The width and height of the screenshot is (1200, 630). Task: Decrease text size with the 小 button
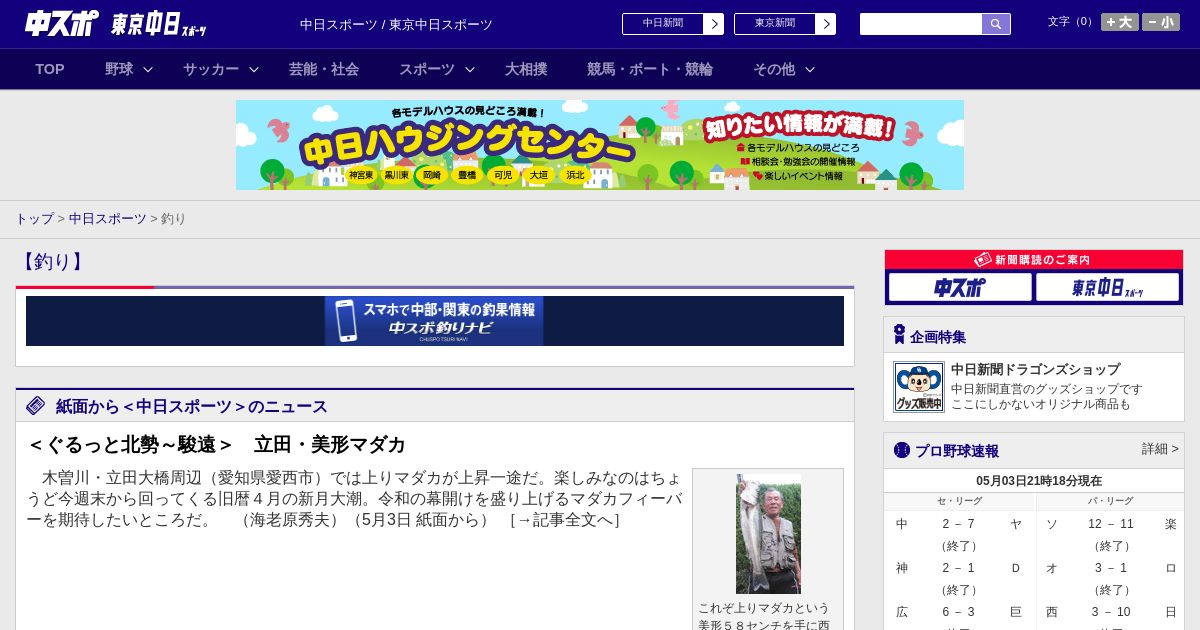click(x=1161, y=22)
